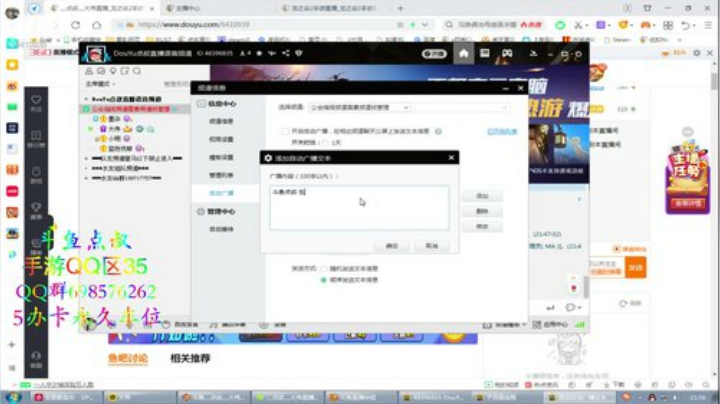Viewport: 720px width, 404px height.
Task: Click the heart follow icon in Douyu's dark sidebar
Action: pos(36,100)
